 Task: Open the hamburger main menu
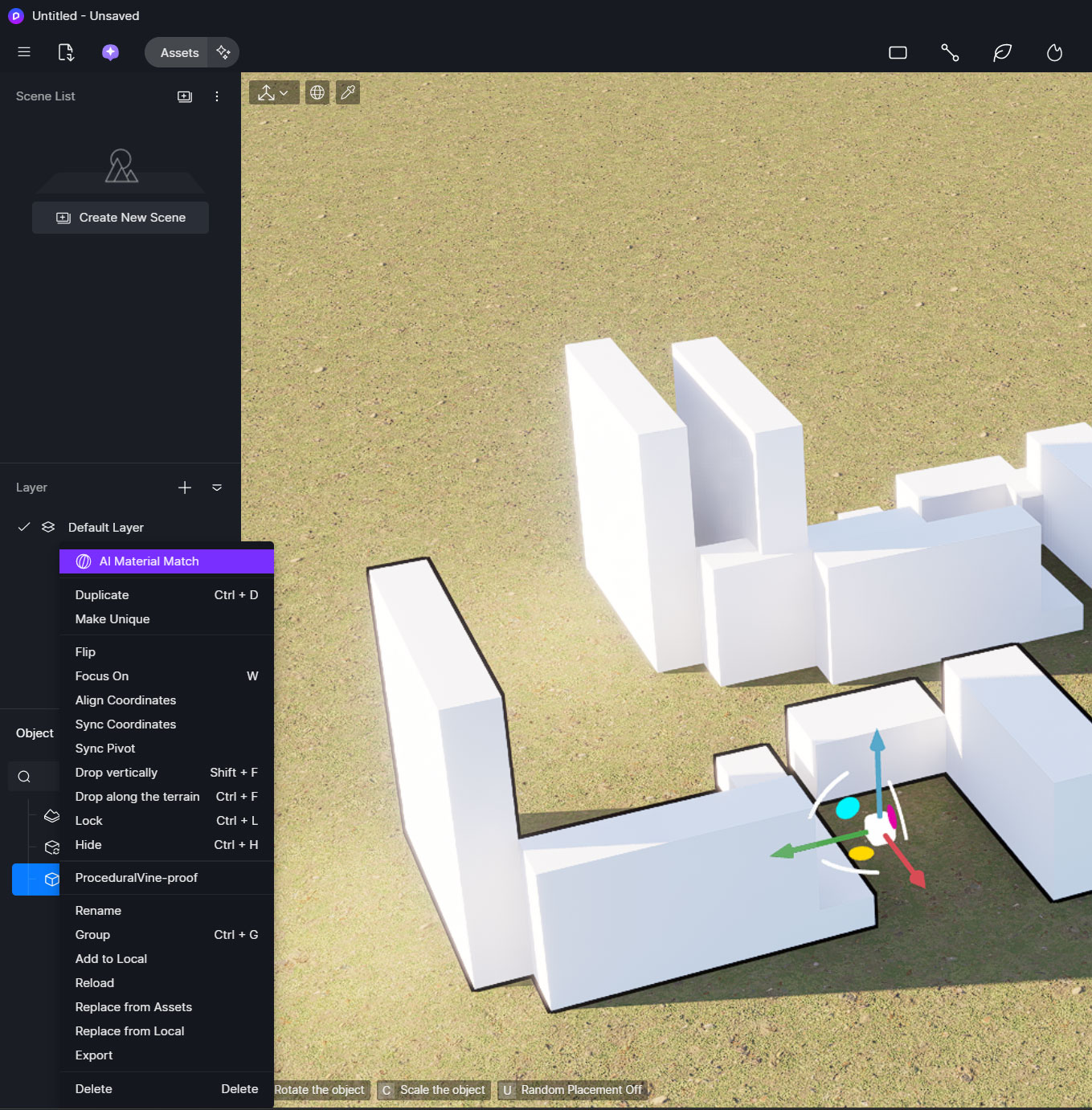coord(24,52)
